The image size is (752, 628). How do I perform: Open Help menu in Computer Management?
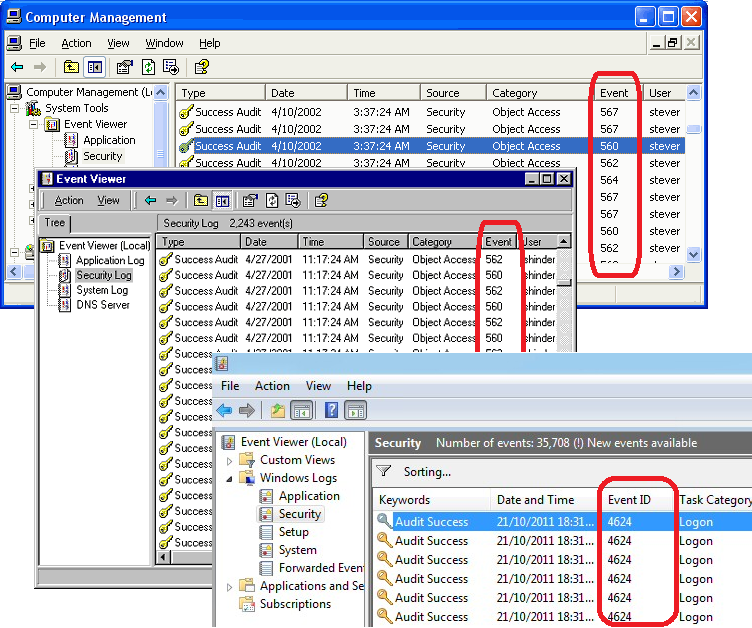point(210,43)
